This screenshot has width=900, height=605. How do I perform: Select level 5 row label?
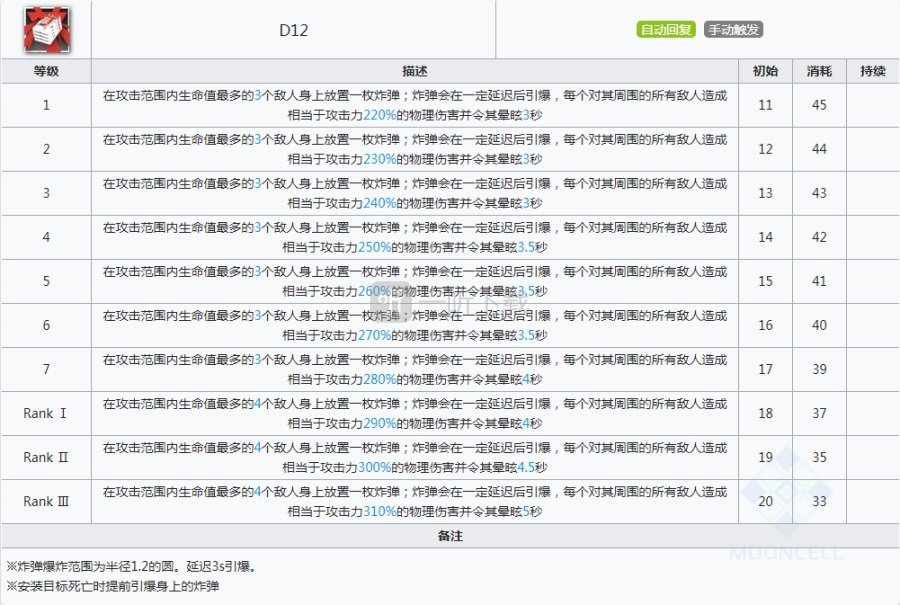point(46,281)
